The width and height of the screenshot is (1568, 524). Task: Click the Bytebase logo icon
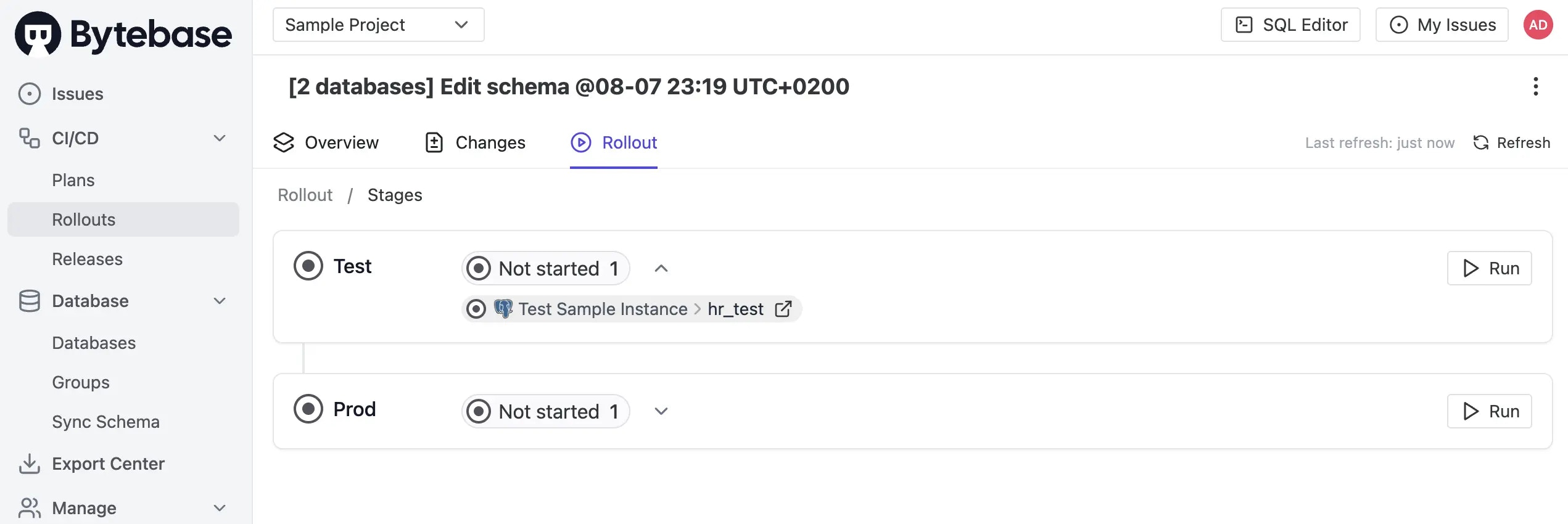[x=38, y=34]
